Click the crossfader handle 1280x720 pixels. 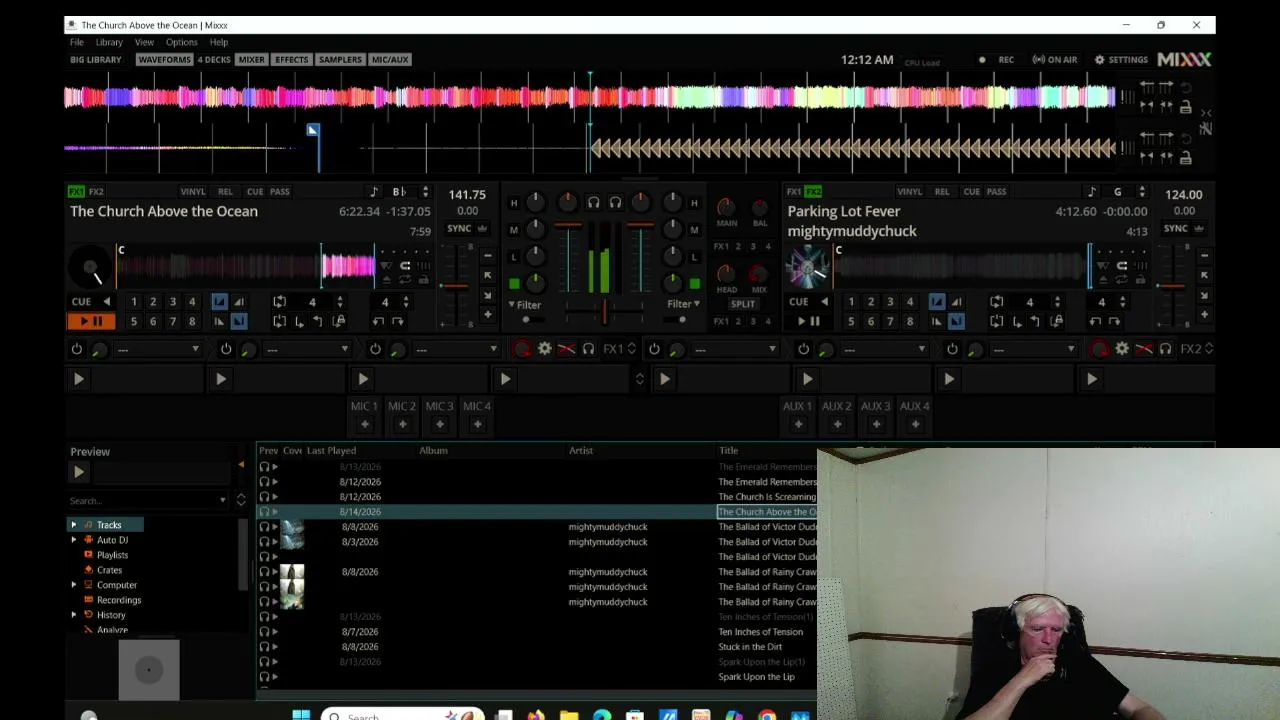(604, 311)
